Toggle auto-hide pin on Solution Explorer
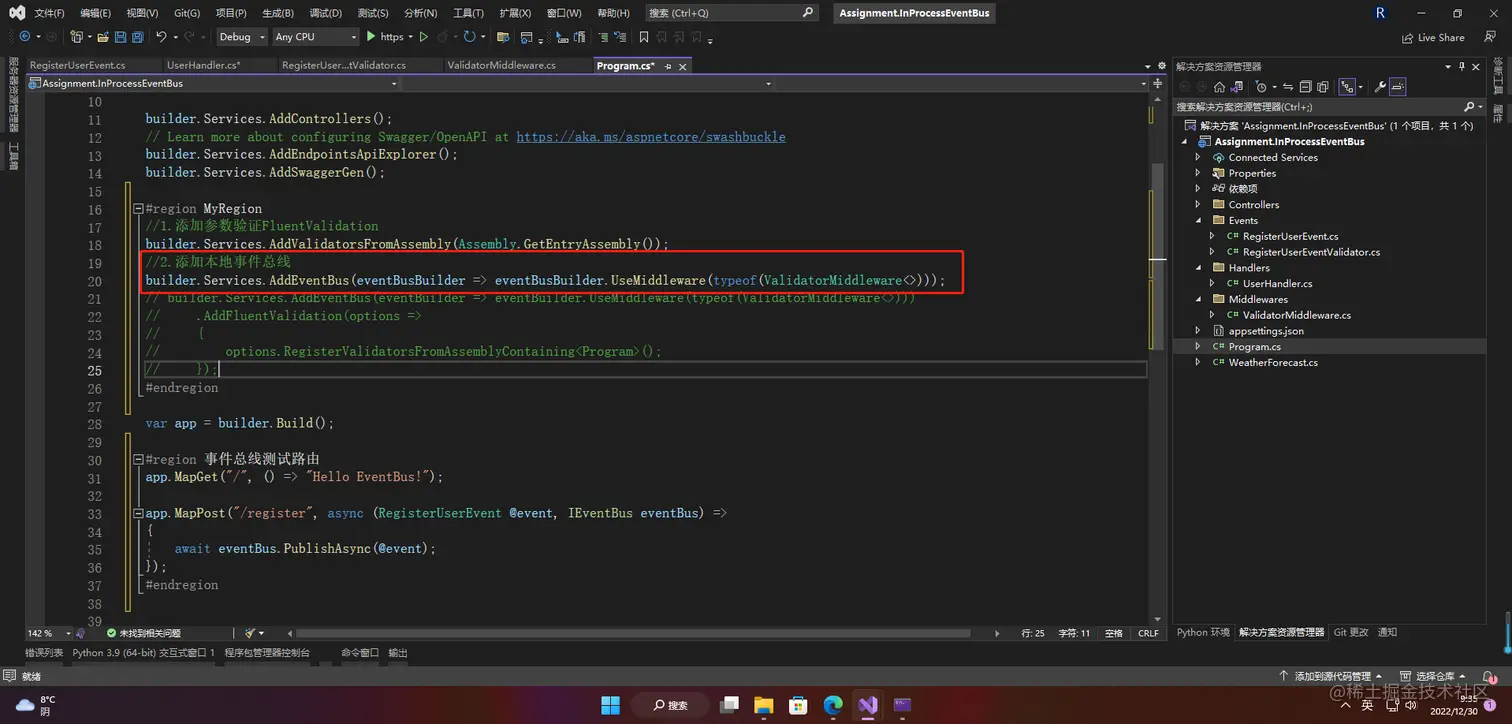The height and width of the screenshot is (724, 1512). pos(1462,67)
